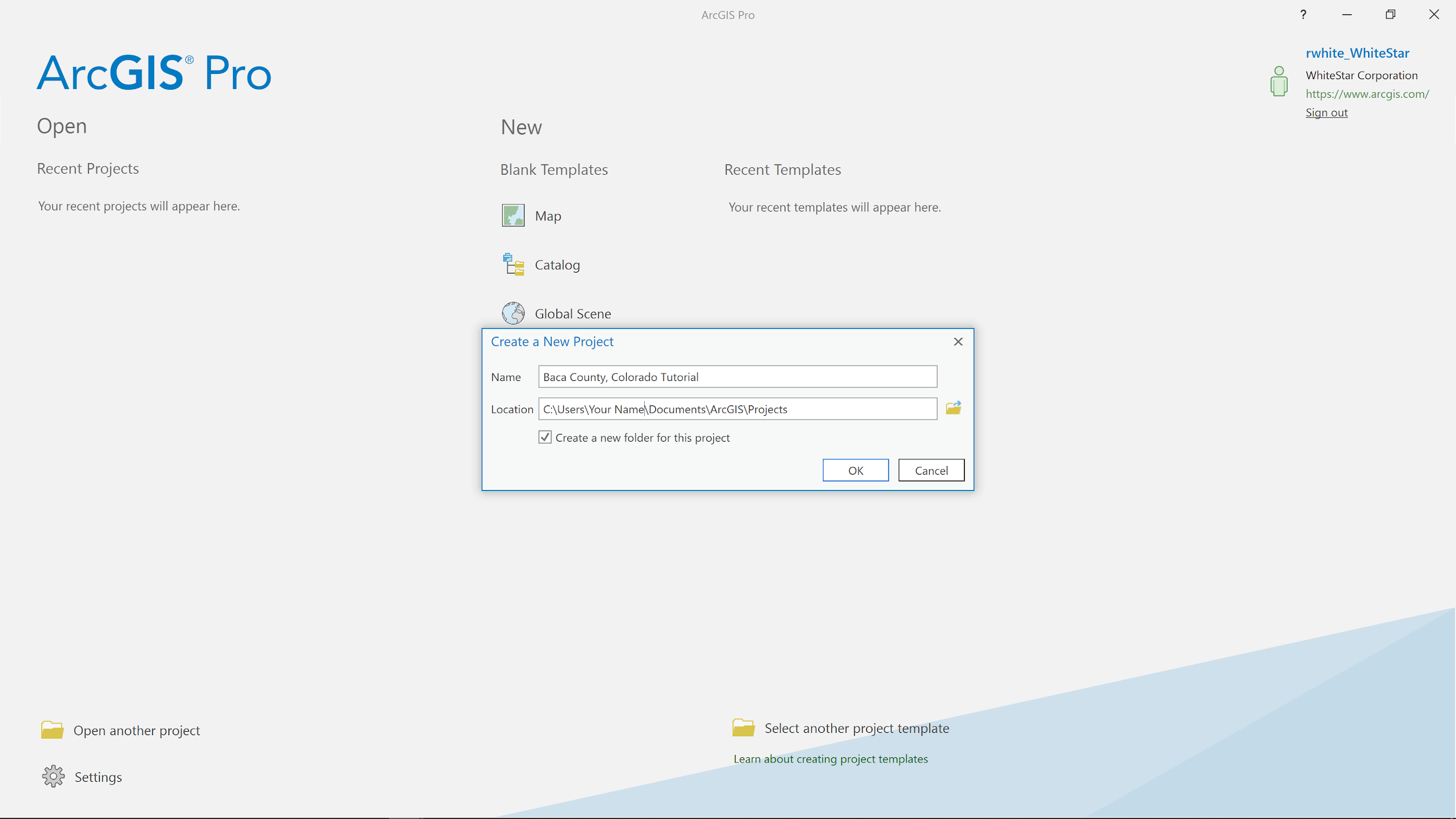Click the Location path input field

point(737,409)
